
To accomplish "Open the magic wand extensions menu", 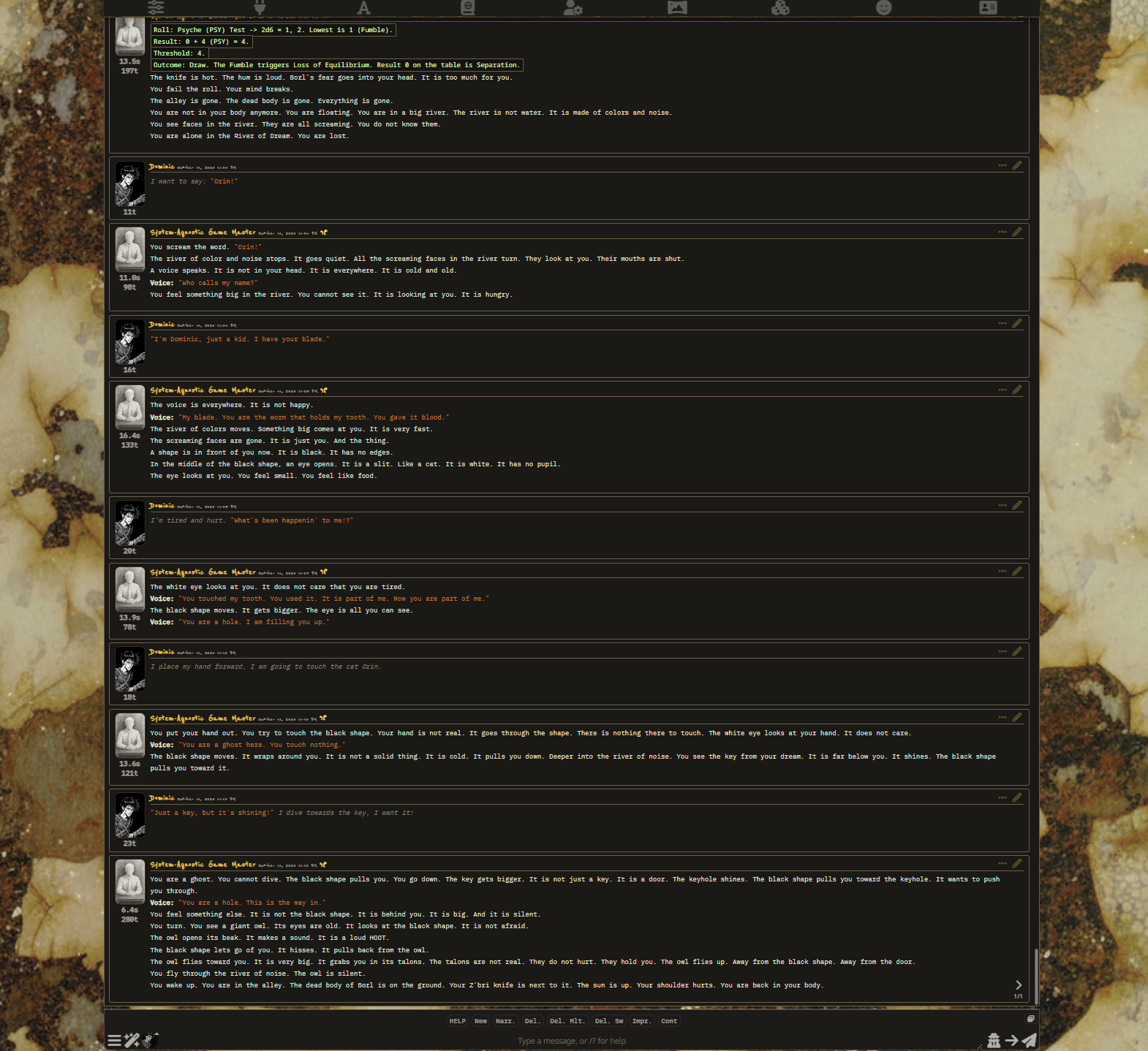I will (x=132, y=1040).
